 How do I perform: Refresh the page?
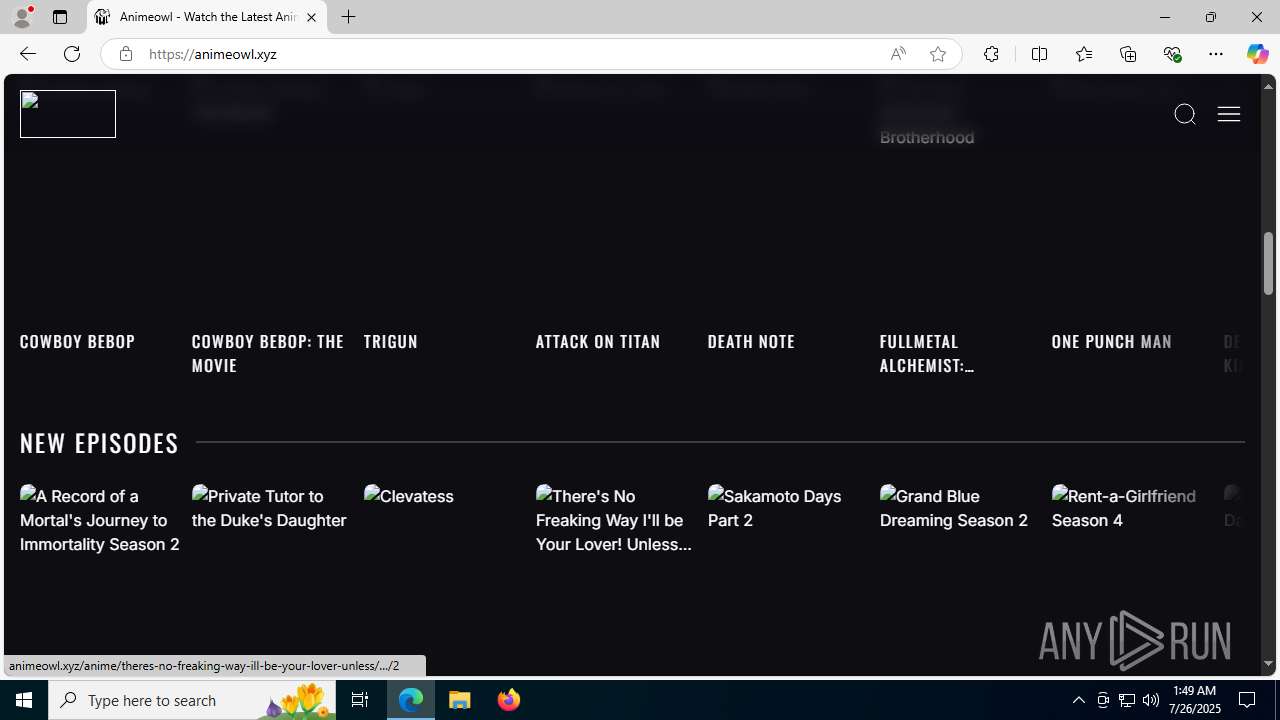[72, 54]
